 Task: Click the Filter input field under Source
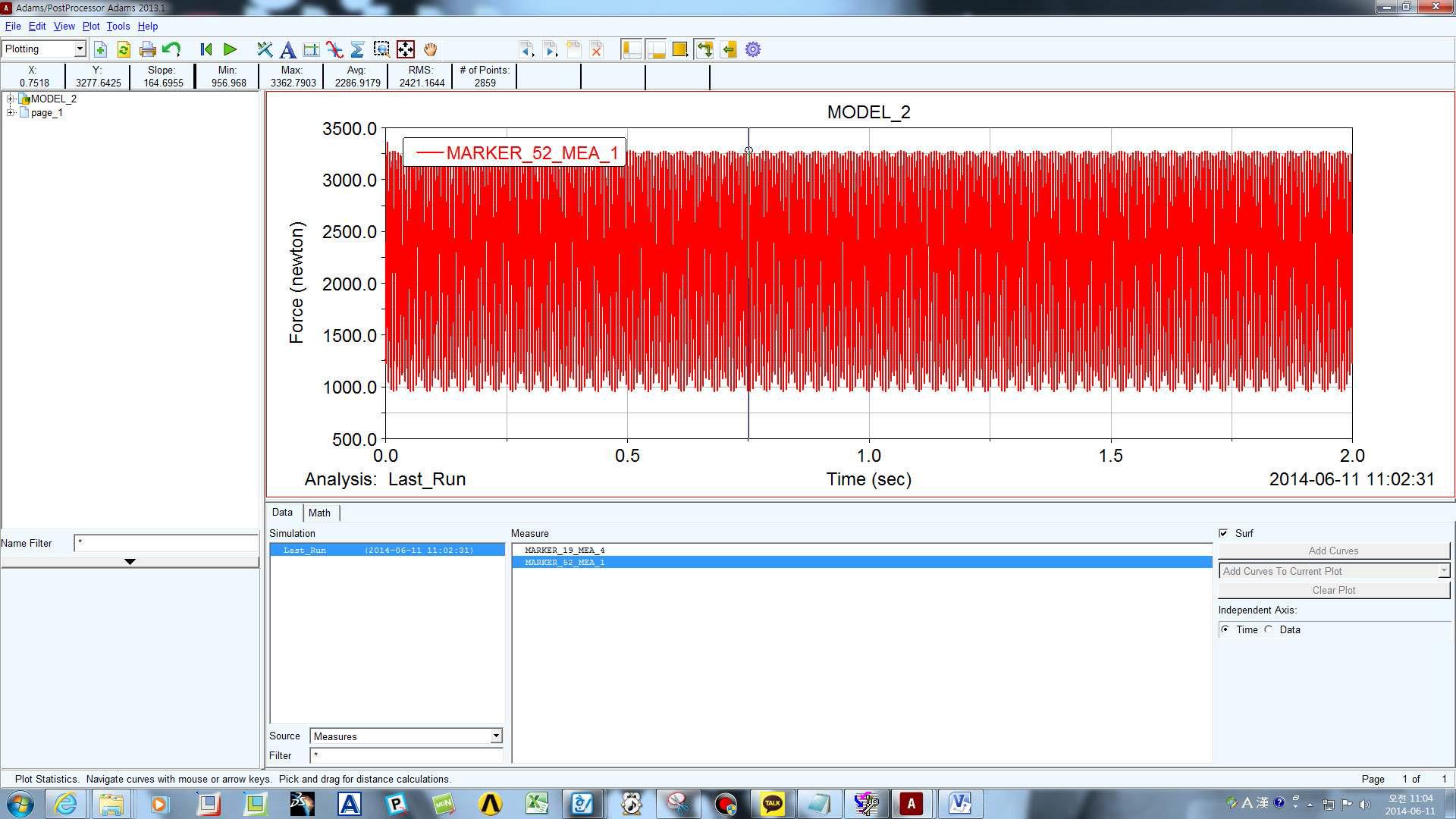click(x=406, y=755)
